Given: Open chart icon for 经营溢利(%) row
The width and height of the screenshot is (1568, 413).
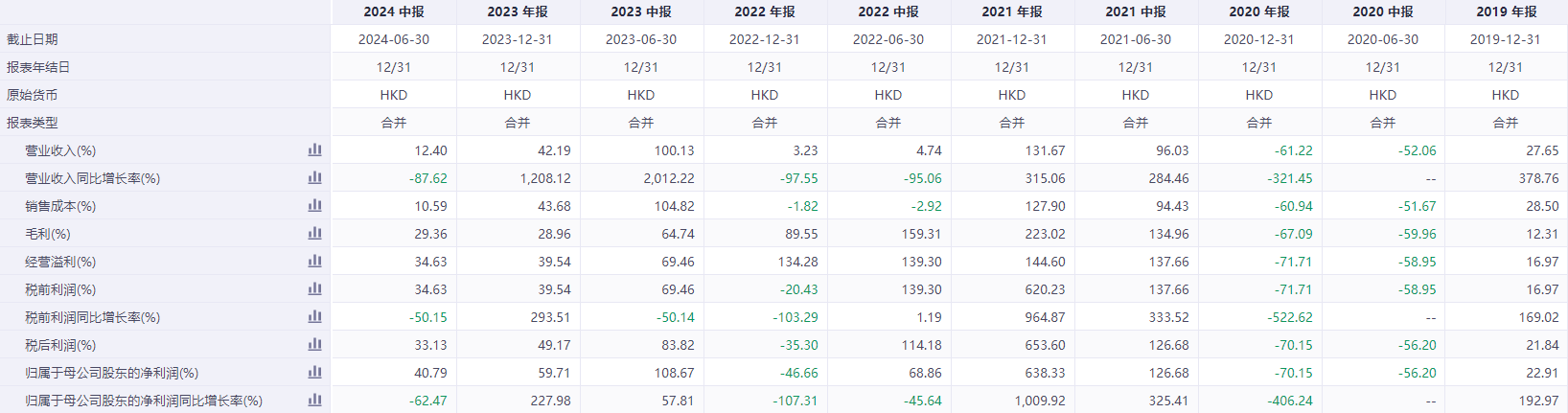Looking at the screenshot, I should pyautogui.click(x=314, y=262).
